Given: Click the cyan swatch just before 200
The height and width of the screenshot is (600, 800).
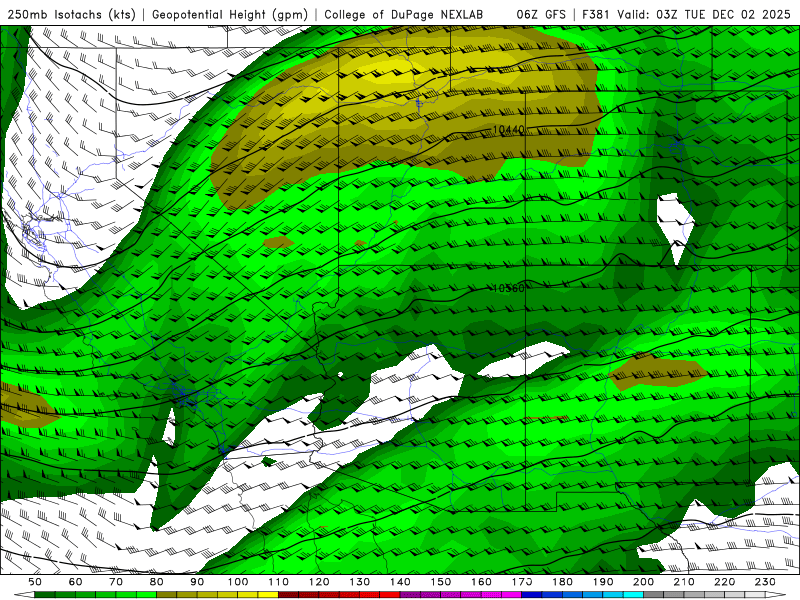Looking at the screenshot, I should coord(633,595).
